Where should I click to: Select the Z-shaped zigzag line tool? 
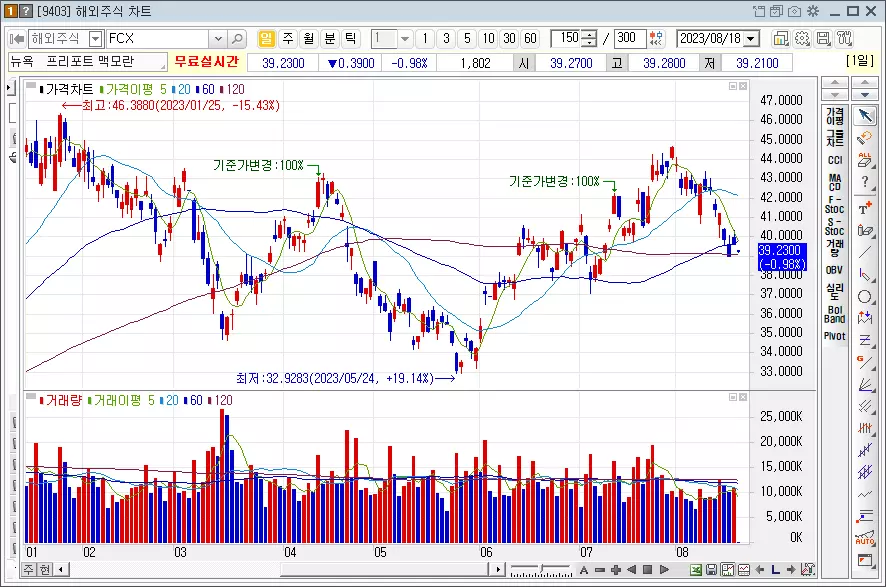click(865, 341)
